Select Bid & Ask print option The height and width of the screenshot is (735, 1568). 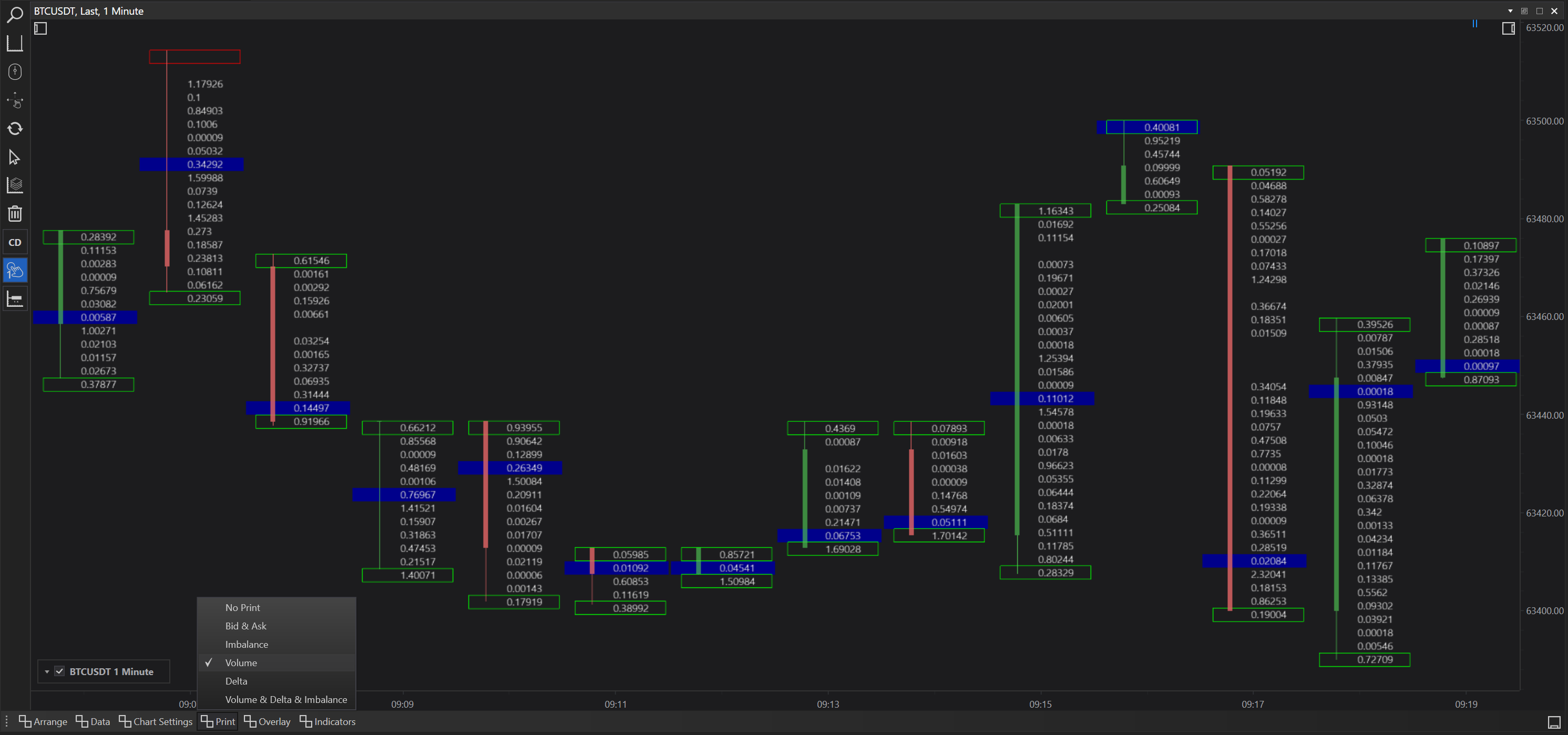coord(245,626)
